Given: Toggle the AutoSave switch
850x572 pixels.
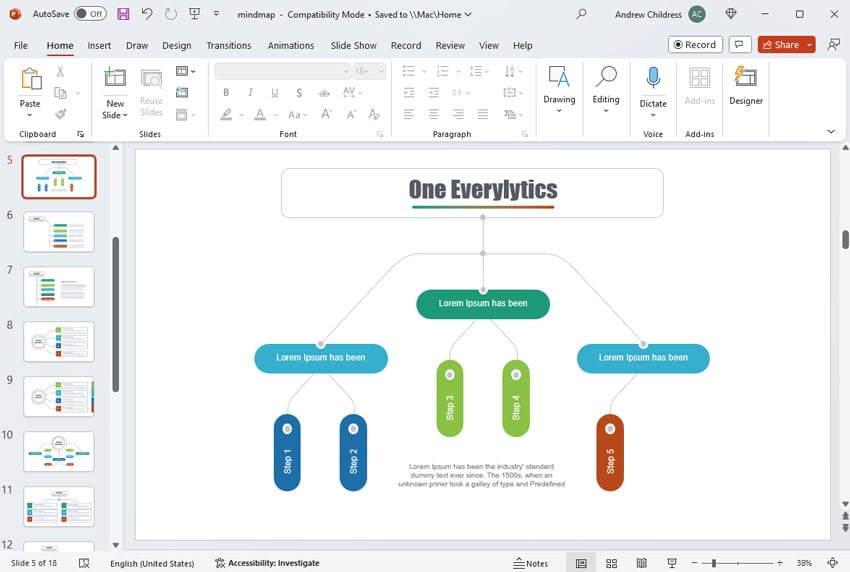Looking at the screenshot, I should pyautogui.click(x=90, y=14).
